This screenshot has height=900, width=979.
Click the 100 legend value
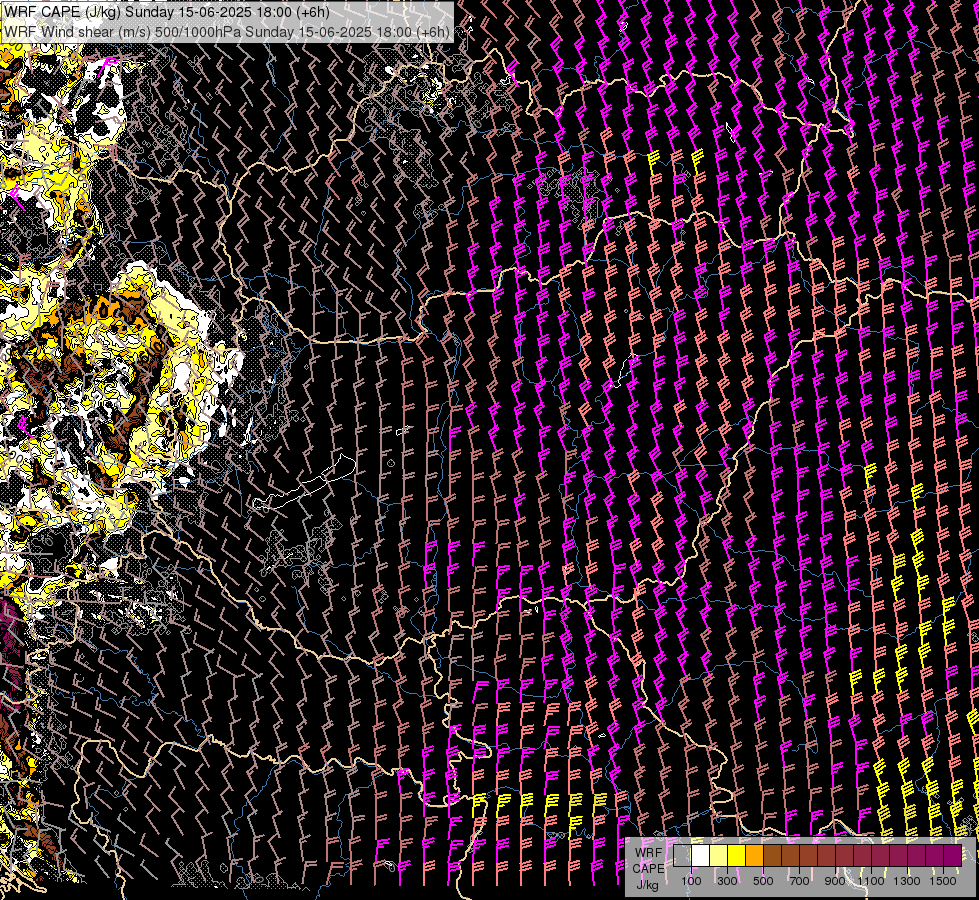coord(691,881)
